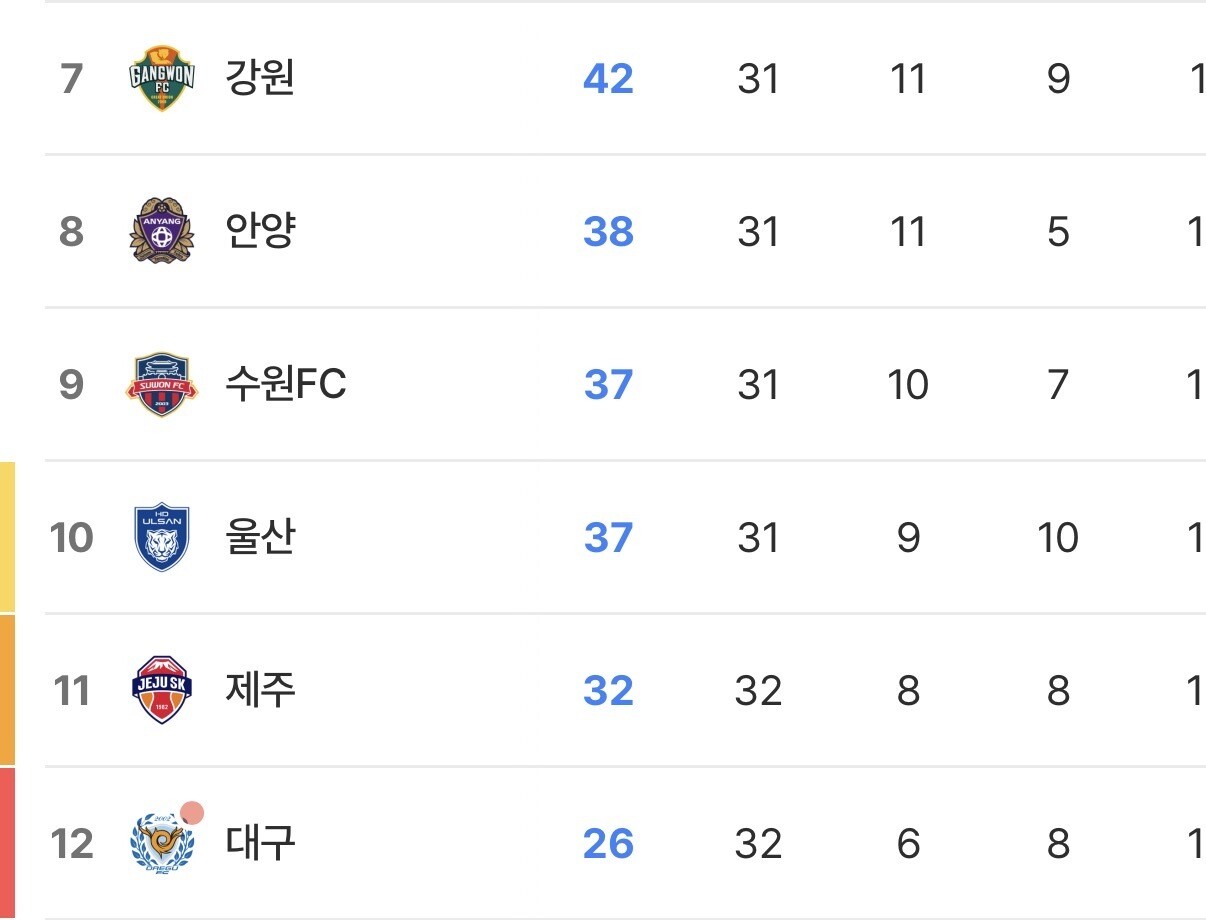The width and height of the screenshot is (1206, 920).
Task: Tap the purple Anyang club crest
Action: tap(161, 231)
